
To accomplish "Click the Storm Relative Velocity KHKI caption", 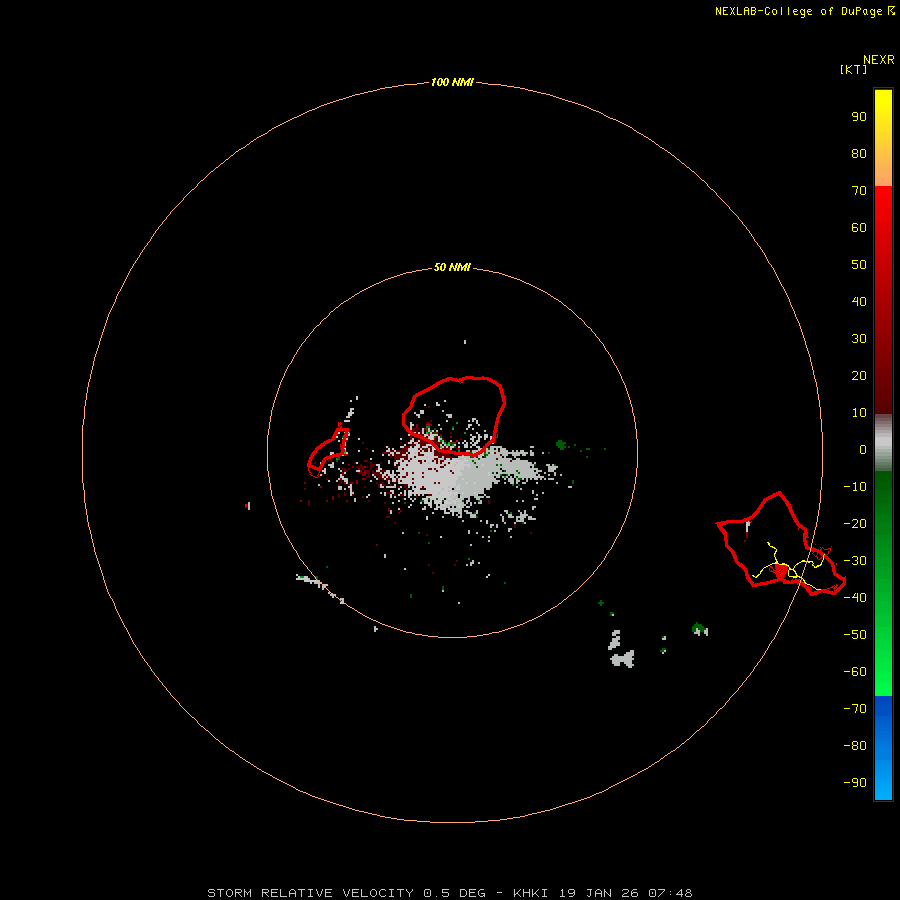I will 449,893.
